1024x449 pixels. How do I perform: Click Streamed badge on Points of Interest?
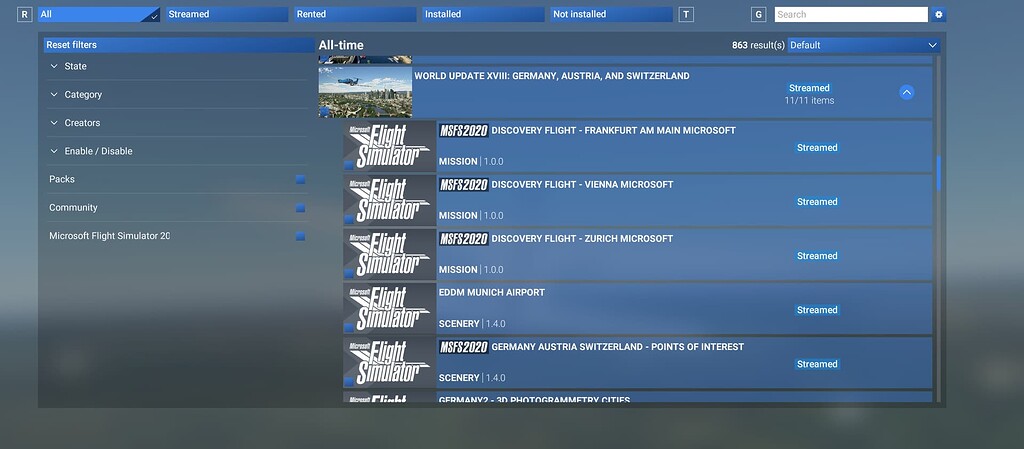(817, 365)
